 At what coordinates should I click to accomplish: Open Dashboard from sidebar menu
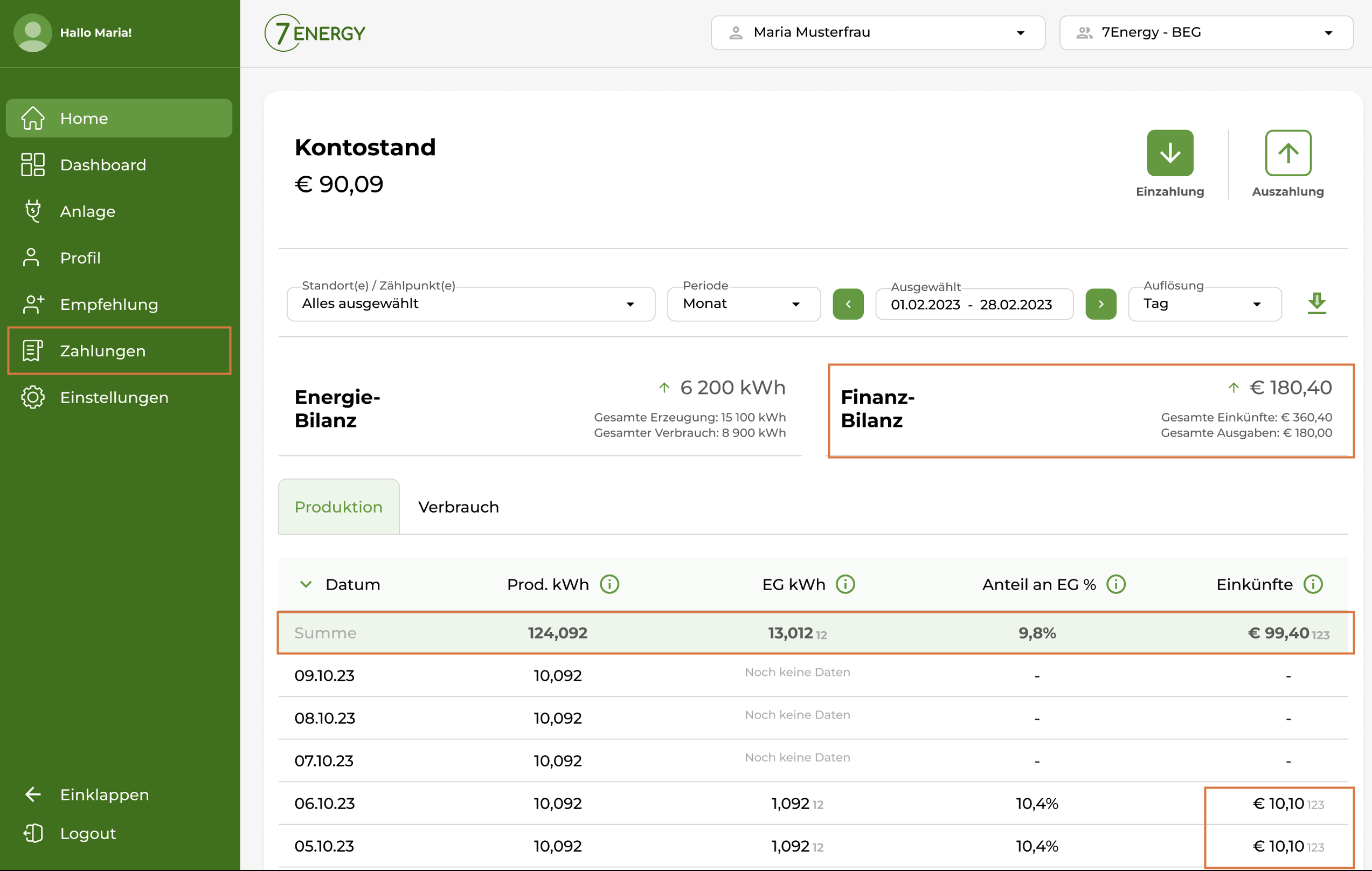point(102,165)
